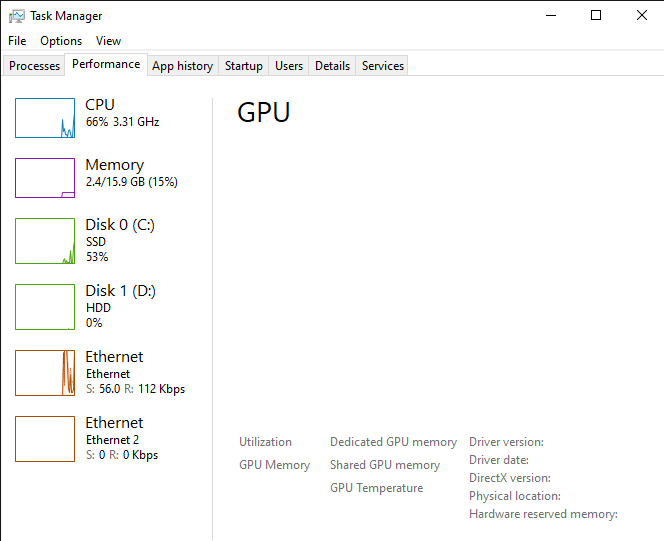
Task: Open the Disk 0 (C:) graph thumbnail
Action: [45, 241]
